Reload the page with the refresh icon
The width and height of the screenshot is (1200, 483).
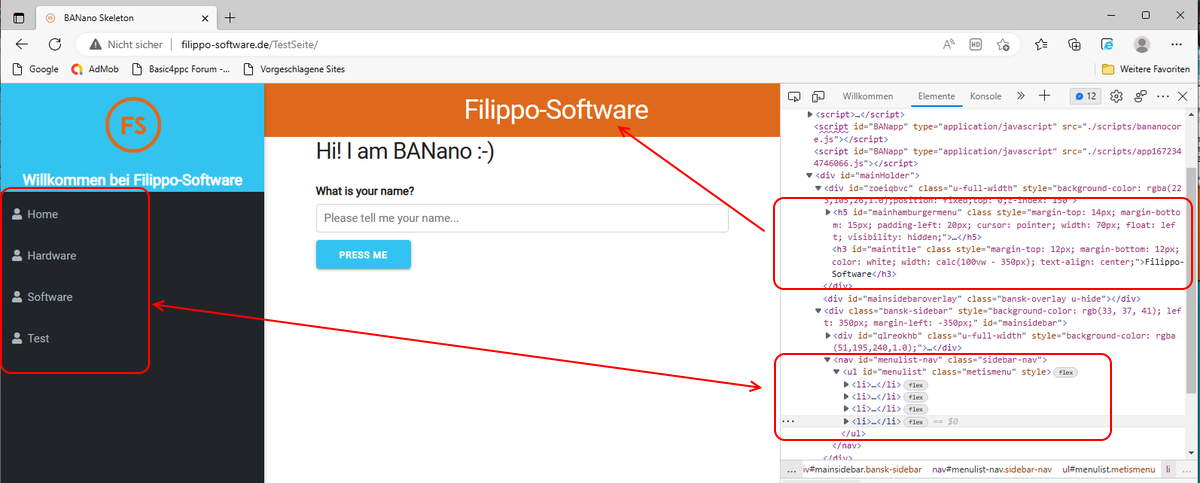[55, 44]
